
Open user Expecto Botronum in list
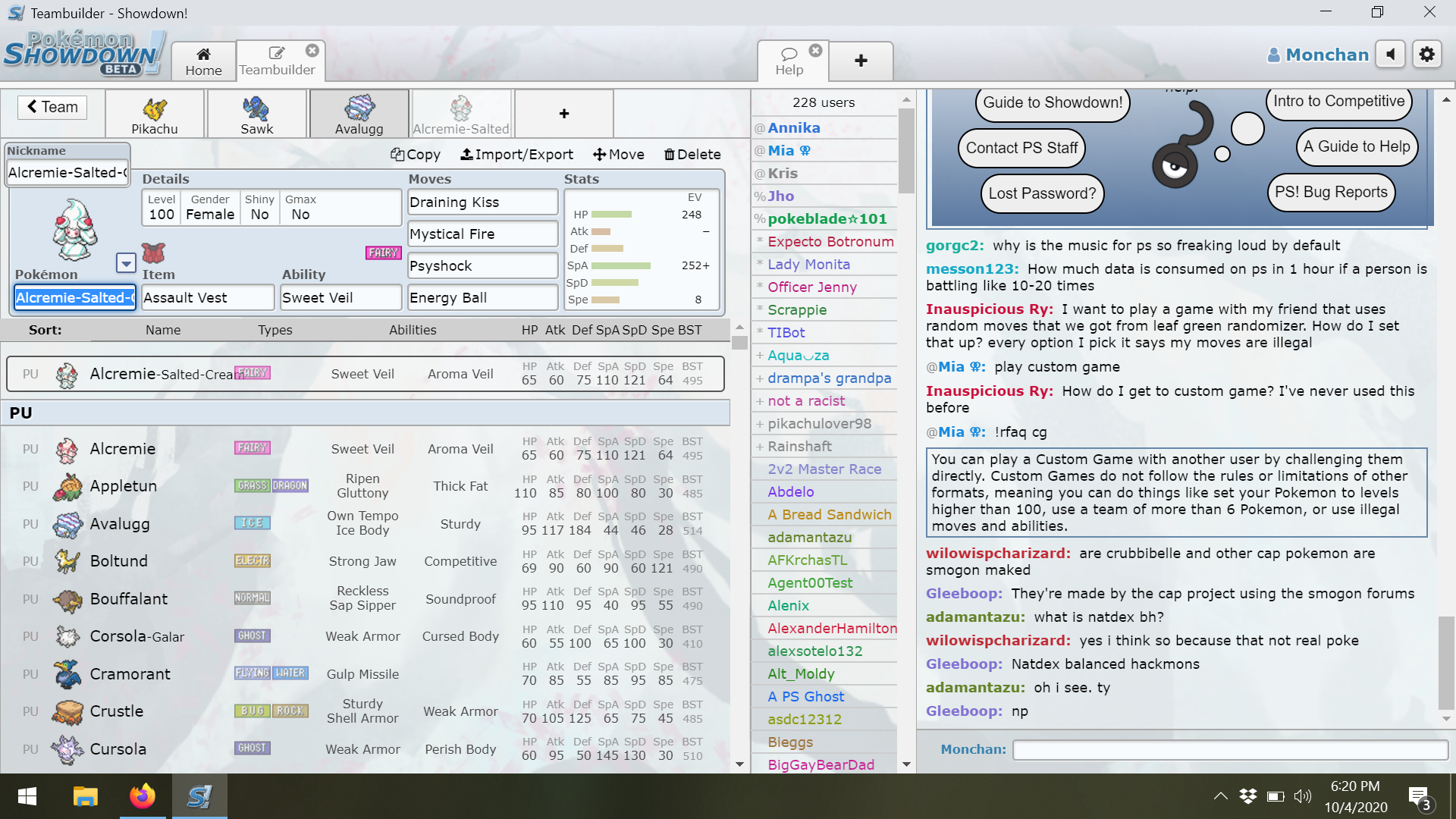point(830,242)
